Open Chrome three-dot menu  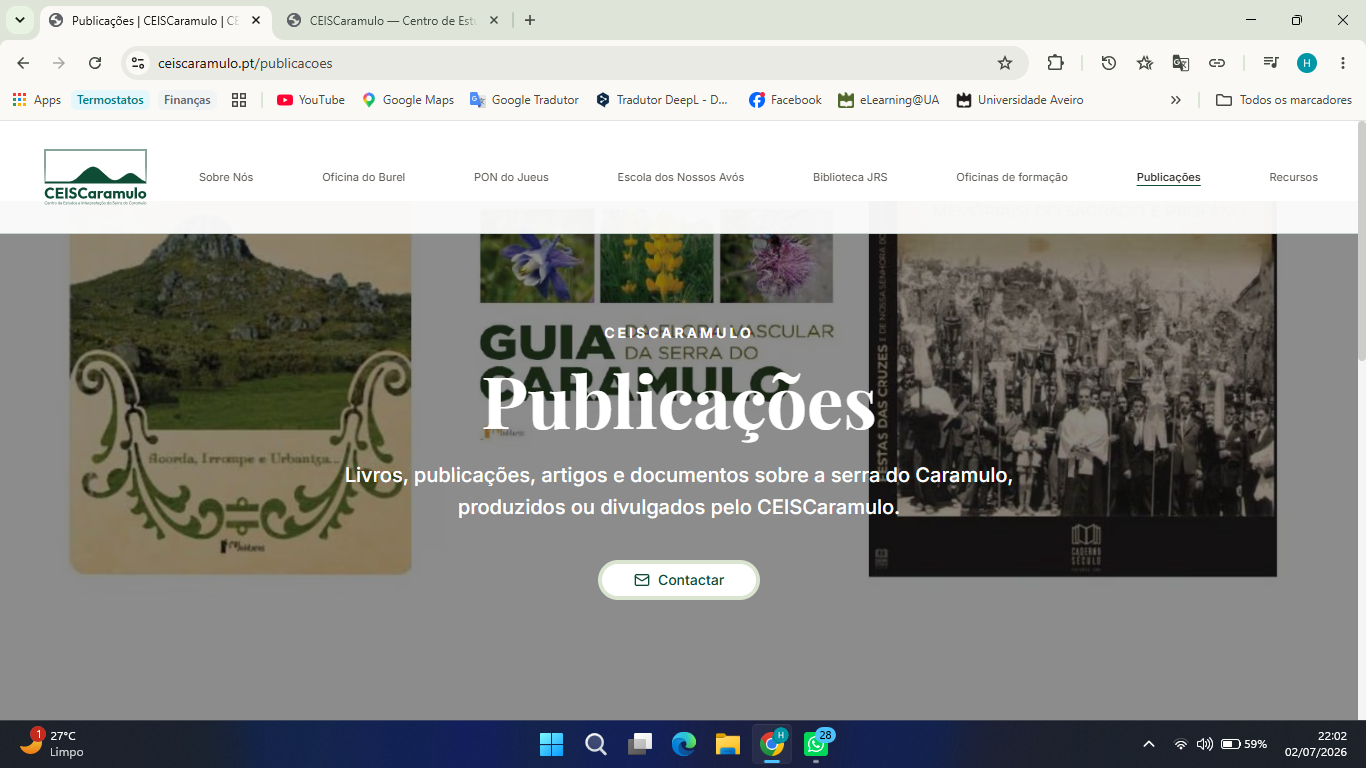tap(1343, 63)
